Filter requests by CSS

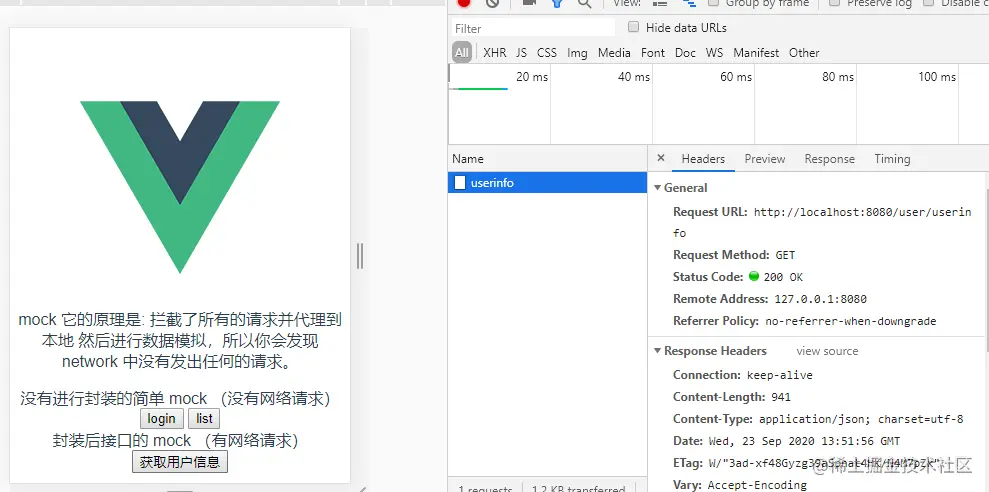click(x=547, y=53)
